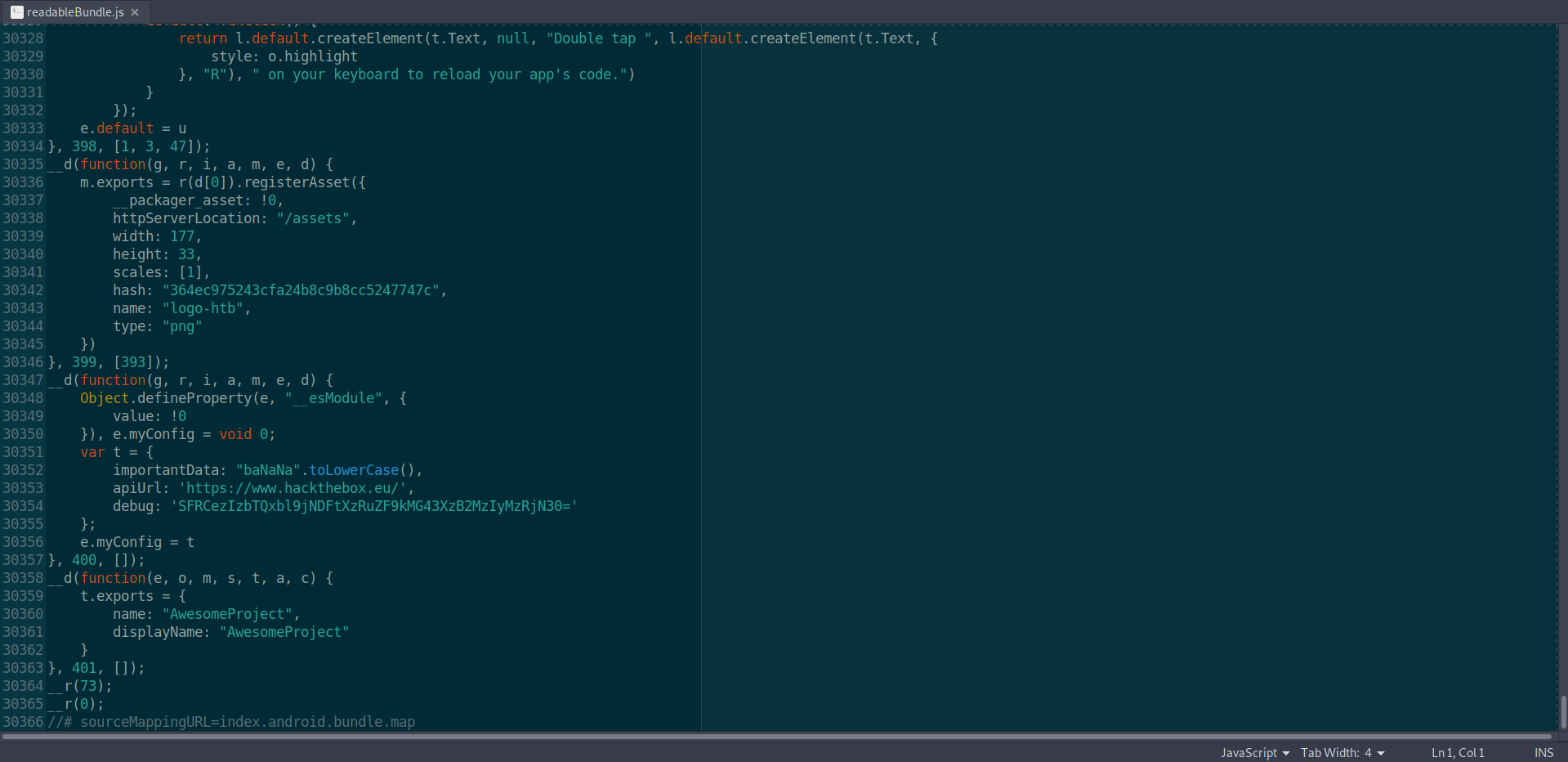Viewport: 1568px width, 762px height.
Task: Click the file icon on the readableBundle.js tab
Action: click(16, 12)
